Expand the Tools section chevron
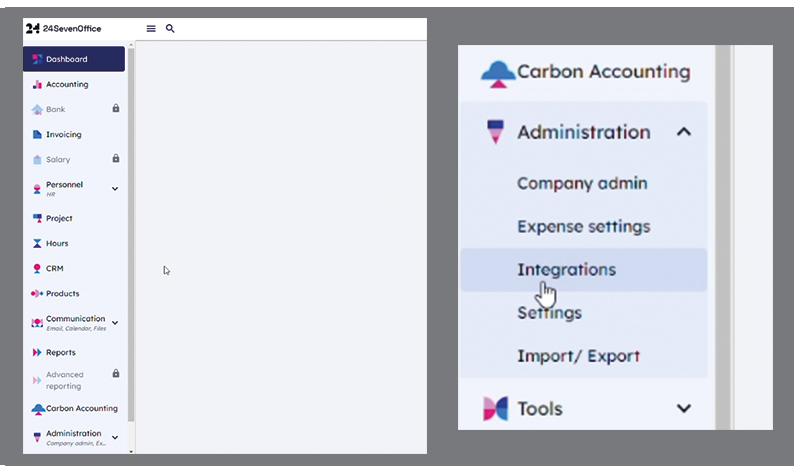794x470 pixels. click(x=684, y=408)
